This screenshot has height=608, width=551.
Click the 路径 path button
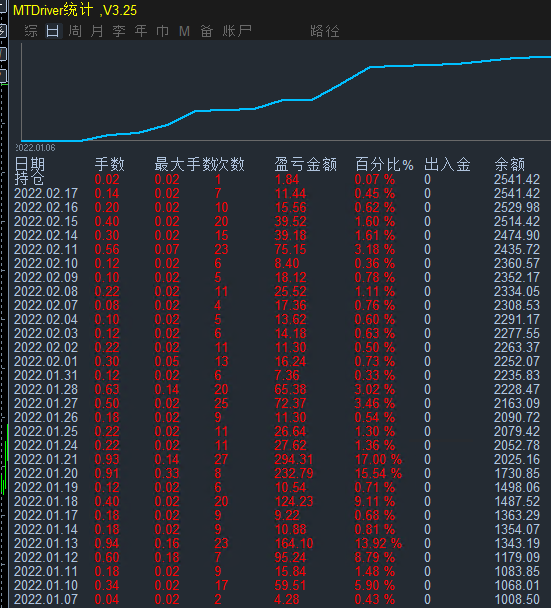(x=325, y=31)
